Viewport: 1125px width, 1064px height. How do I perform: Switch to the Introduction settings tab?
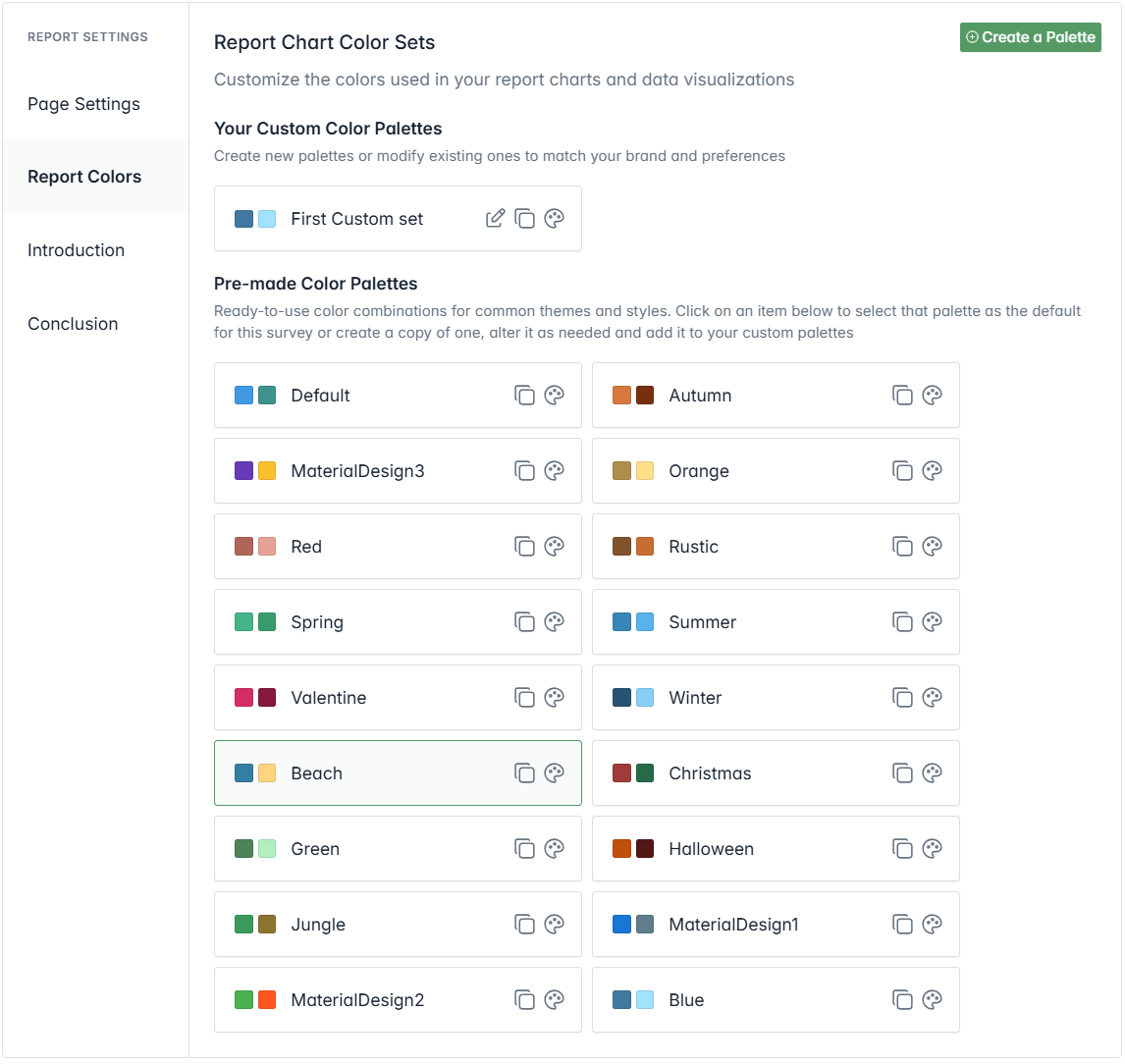pyautogui.click(x=77, y=250)
